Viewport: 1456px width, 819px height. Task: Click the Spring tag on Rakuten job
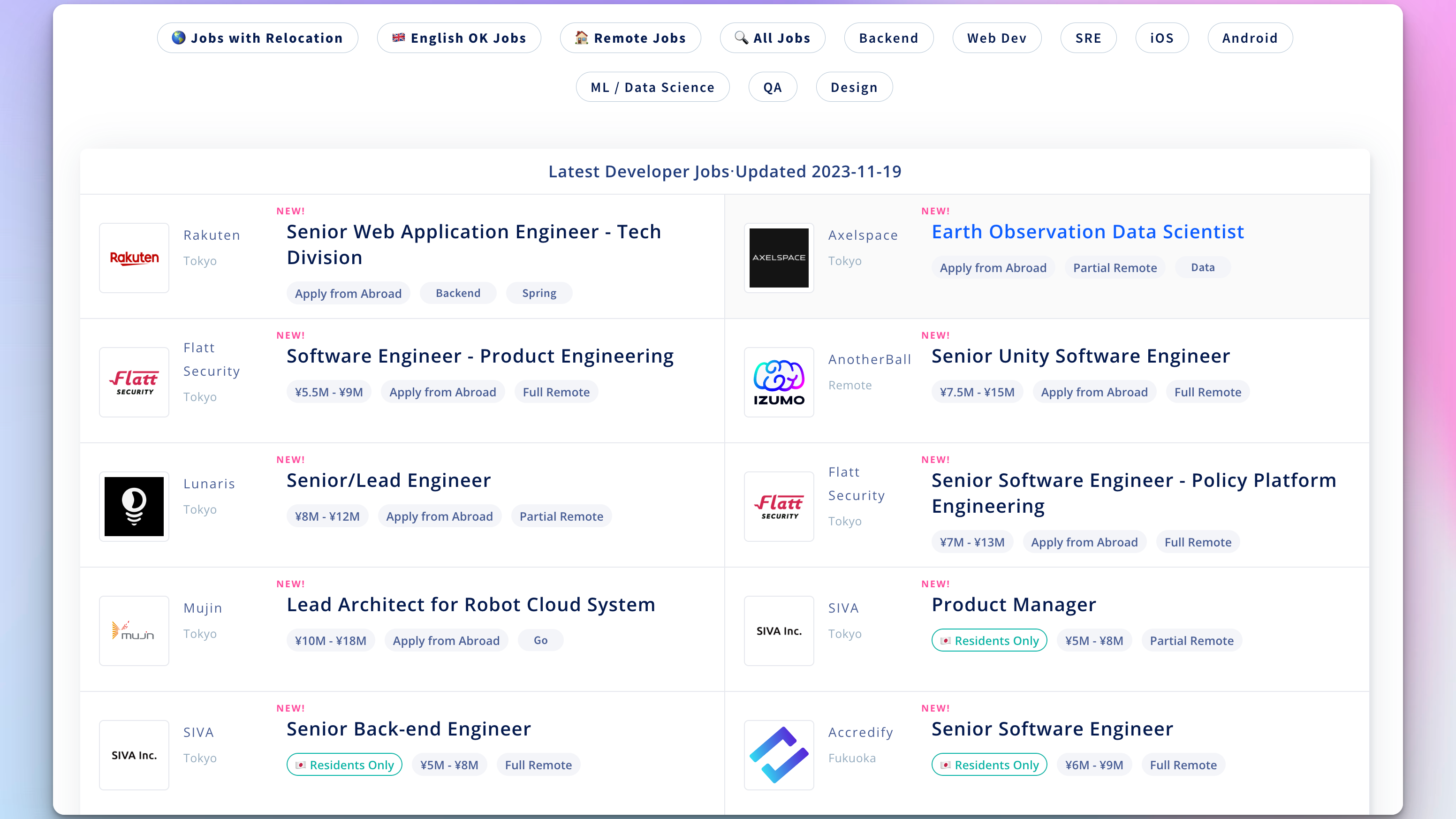coord(539,293)
